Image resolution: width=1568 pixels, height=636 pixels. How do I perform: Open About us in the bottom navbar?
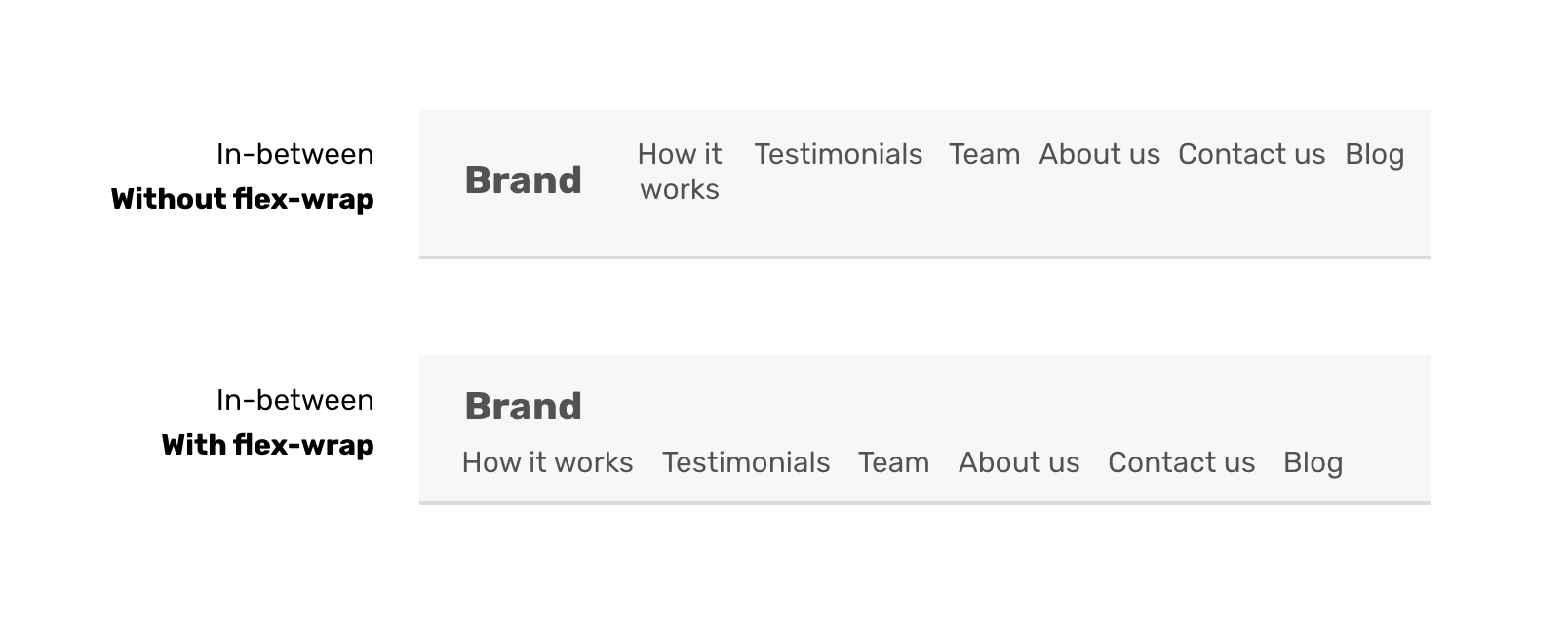click(1019, 462)
